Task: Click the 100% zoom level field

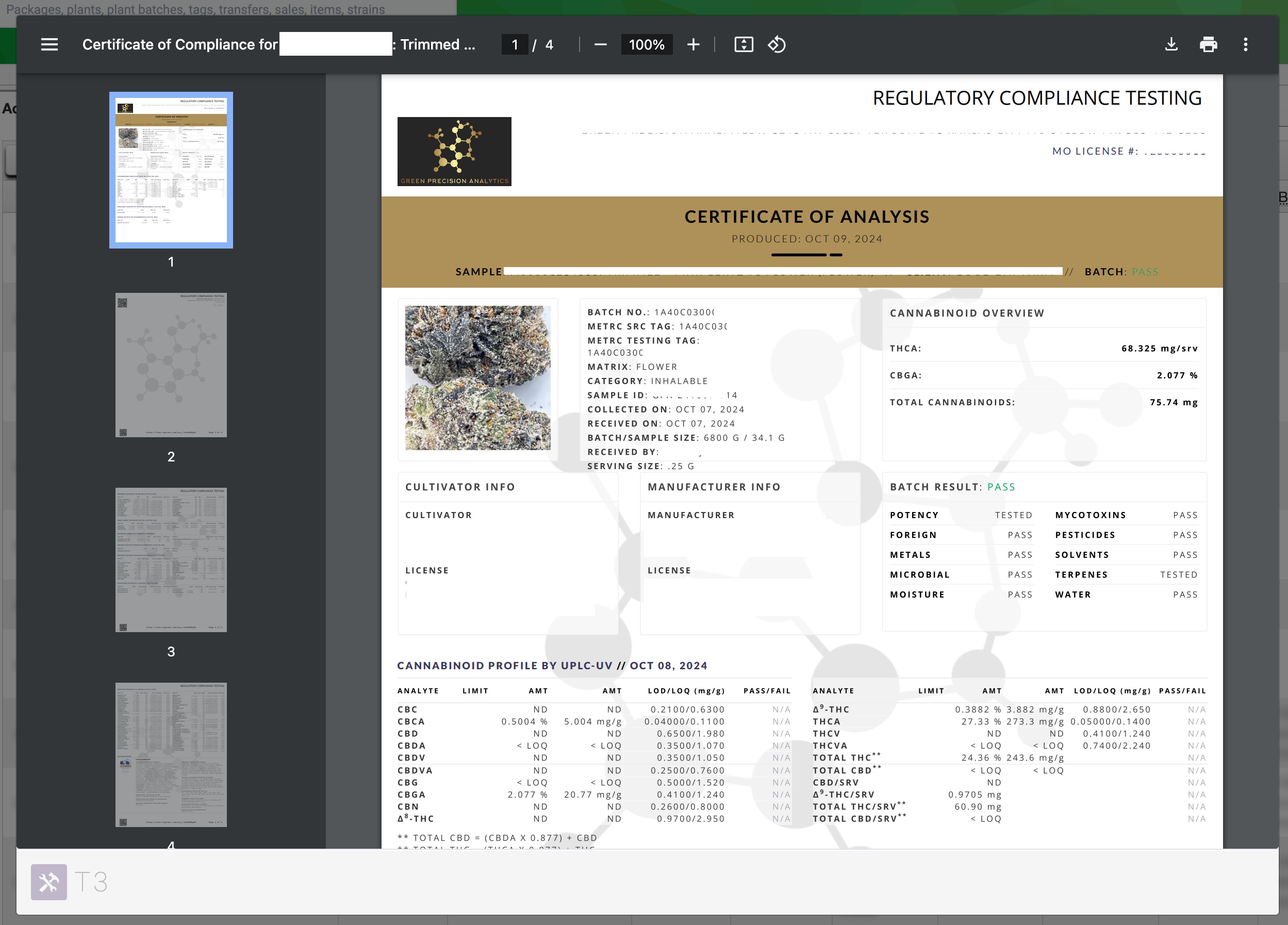Action: [x=646, y=44]
